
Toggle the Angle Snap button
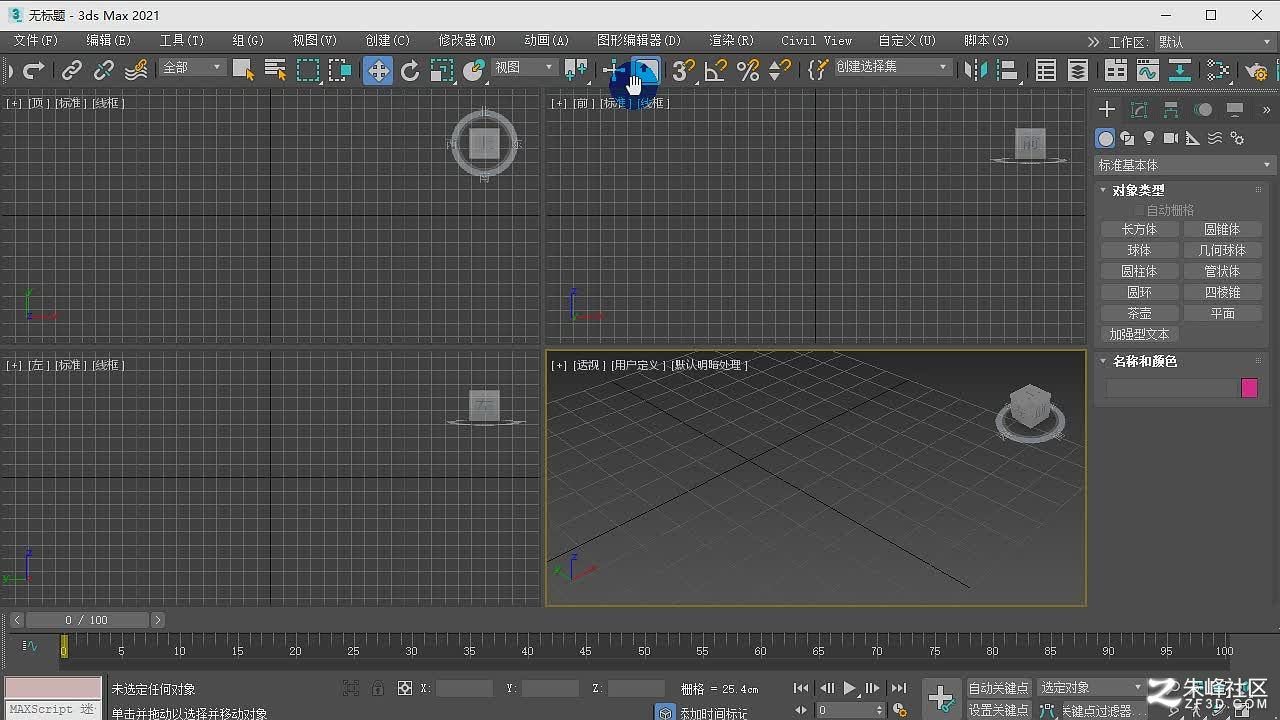click(716, 70)
